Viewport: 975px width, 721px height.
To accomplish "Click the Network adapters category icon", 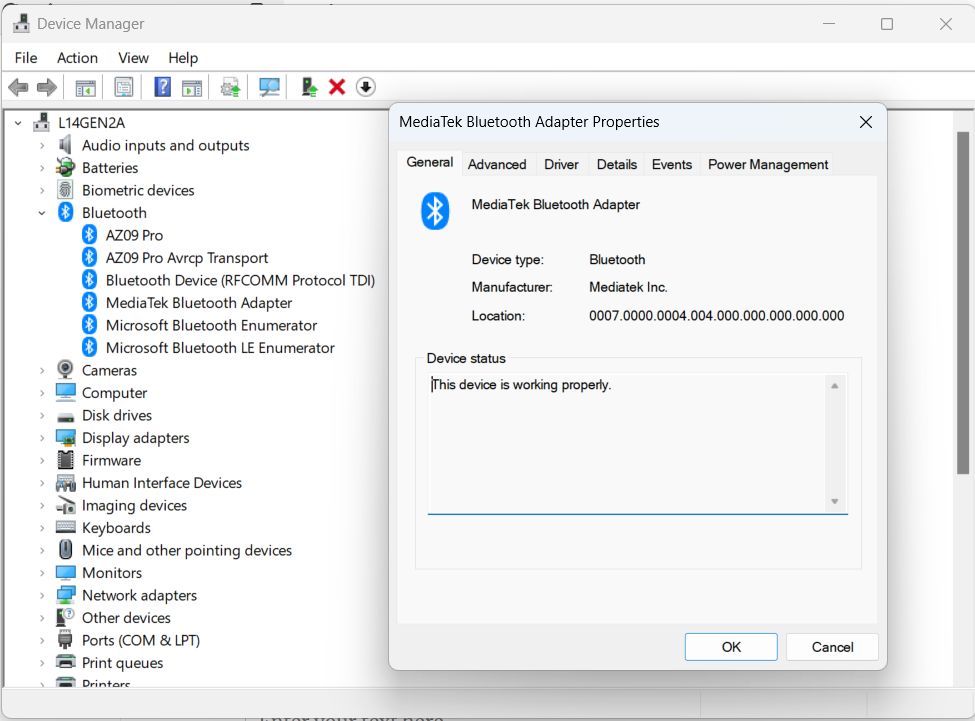I will click(x=65, y=595).
